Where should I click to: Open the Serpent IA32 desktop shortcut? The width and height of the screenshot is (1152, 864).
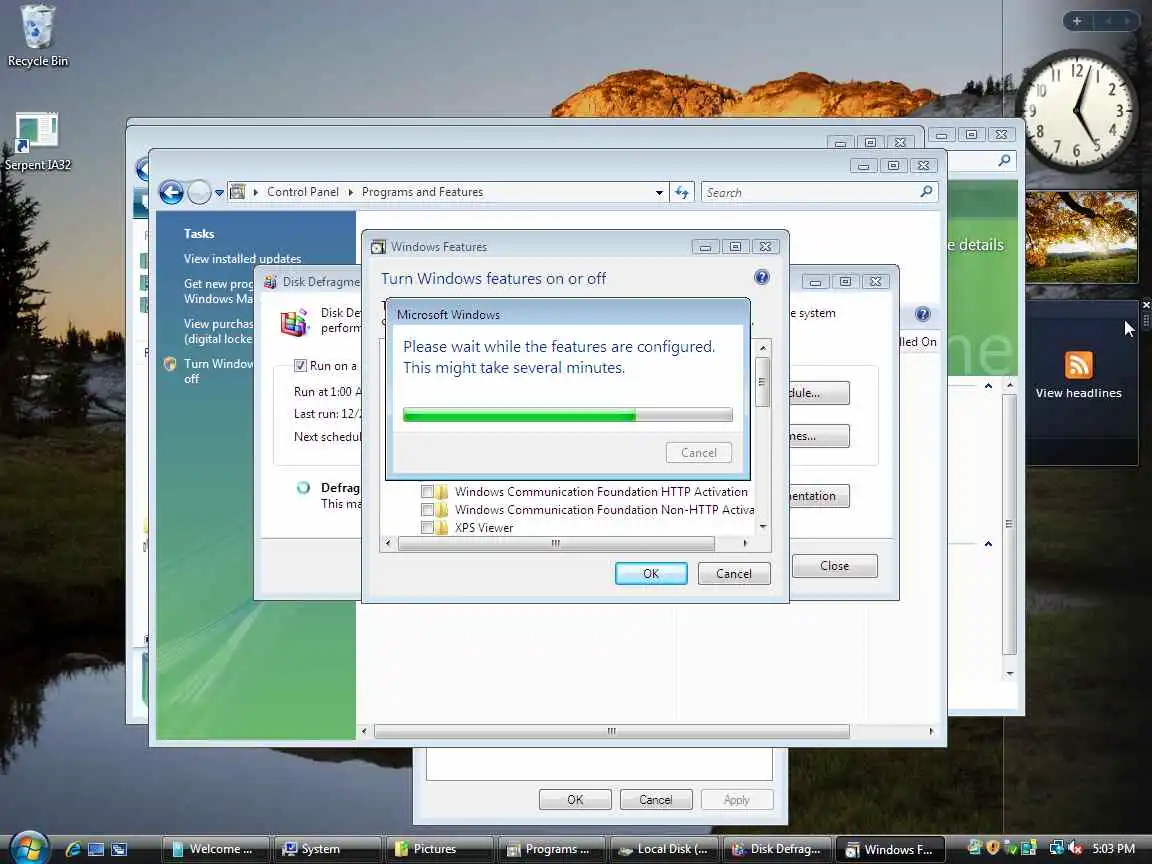(x=37, y=142)
